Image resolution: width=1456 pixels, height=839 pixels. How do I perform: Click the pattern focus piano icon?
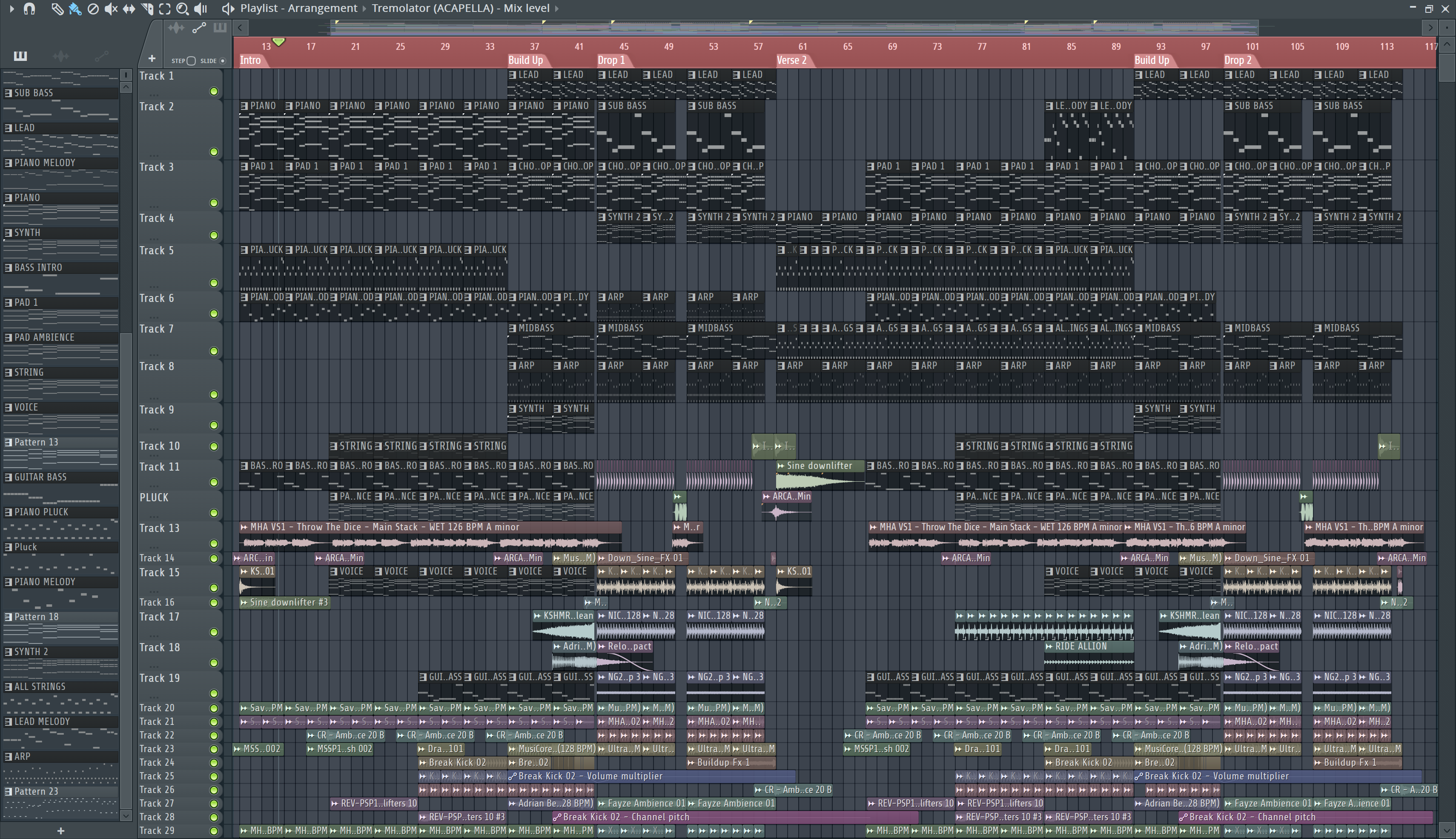click(219, 28)
